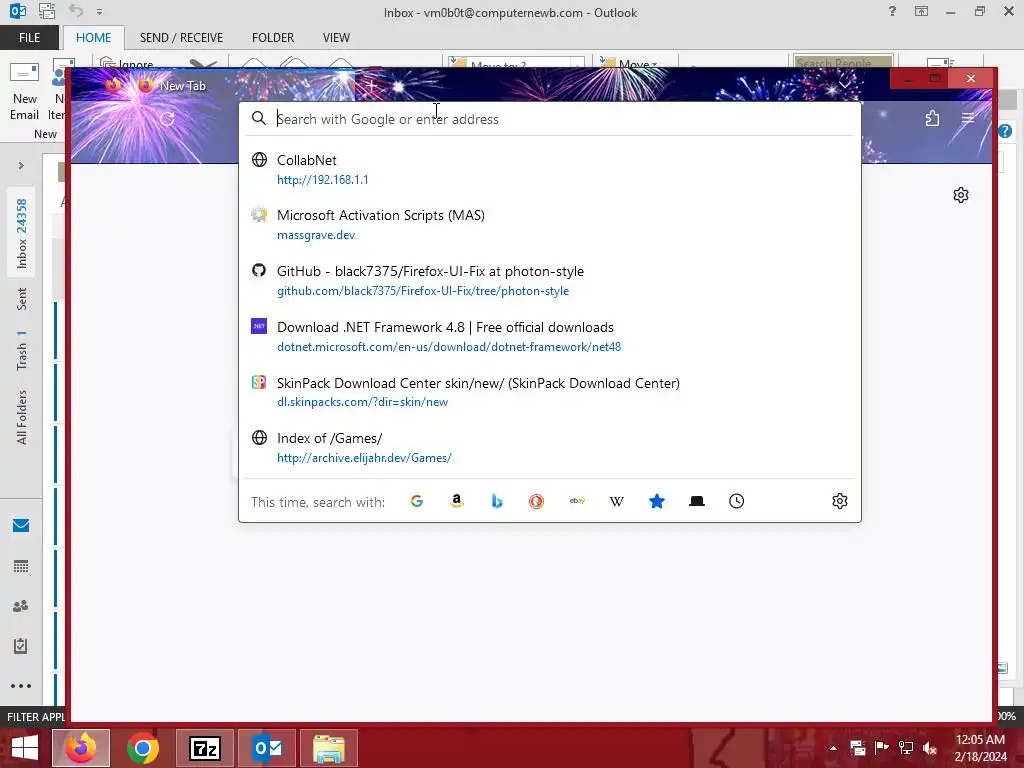Open a new Firefox tab with plus

click(x=371, y=86)
